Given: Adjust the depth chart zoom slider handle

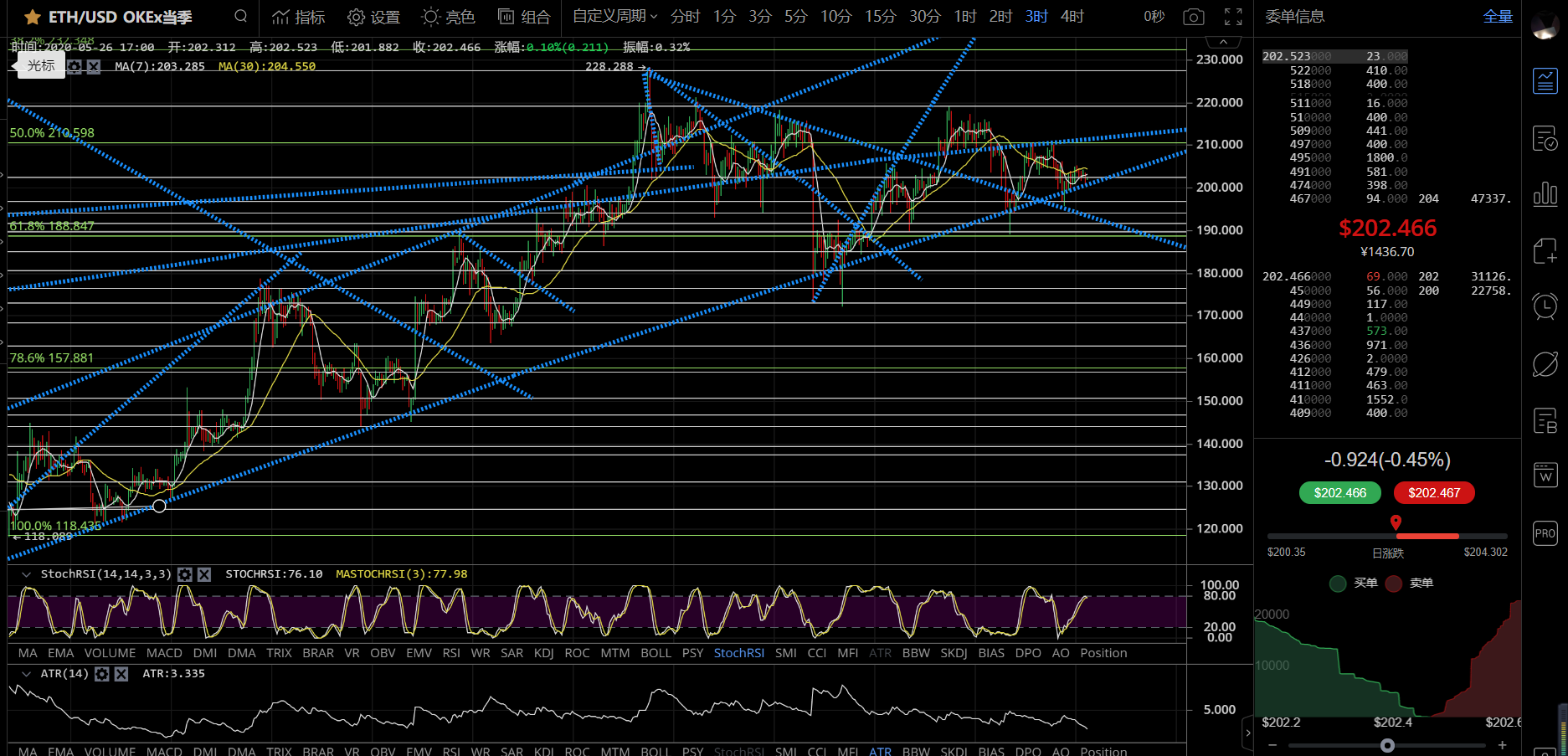Looking at the screenshot, I should (1387, 745).
